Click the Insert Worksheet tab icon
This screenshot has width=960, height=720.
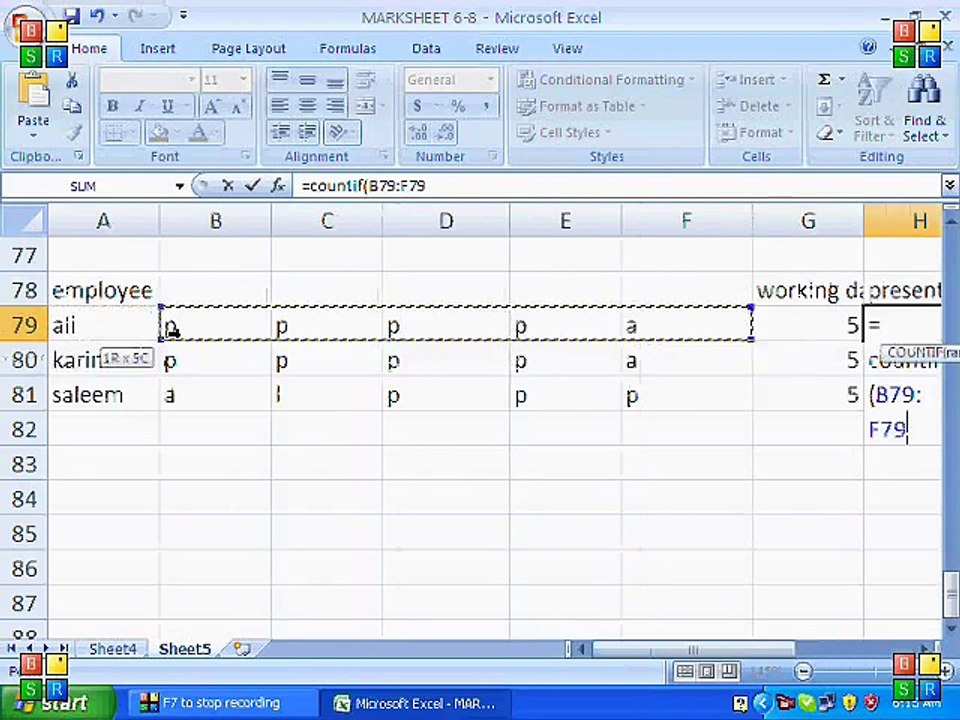pyautogui.click(x=242, y=648)
